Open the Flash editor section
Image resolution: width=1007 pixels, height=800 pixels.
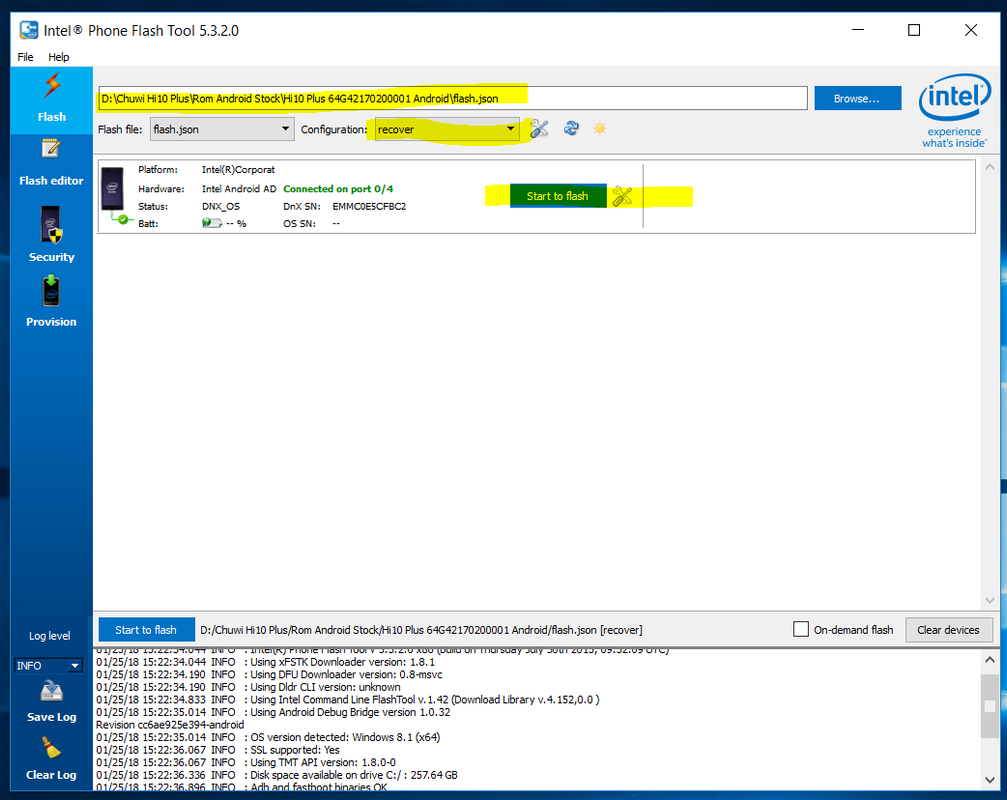click(x=51, y=162)
